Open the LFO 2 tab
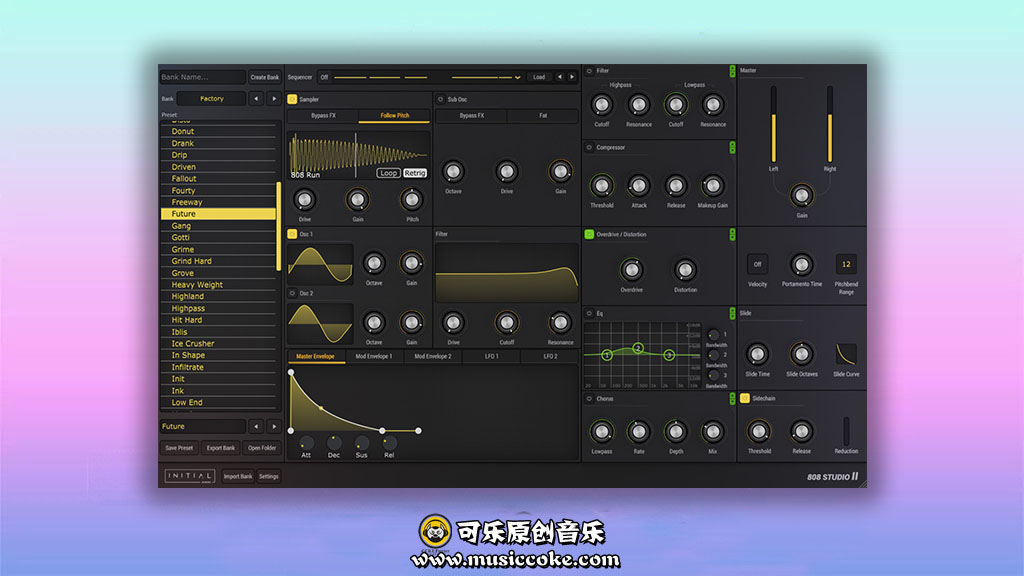The height and width of the screenshot is (576, 1024). click(x=550, y=356)
